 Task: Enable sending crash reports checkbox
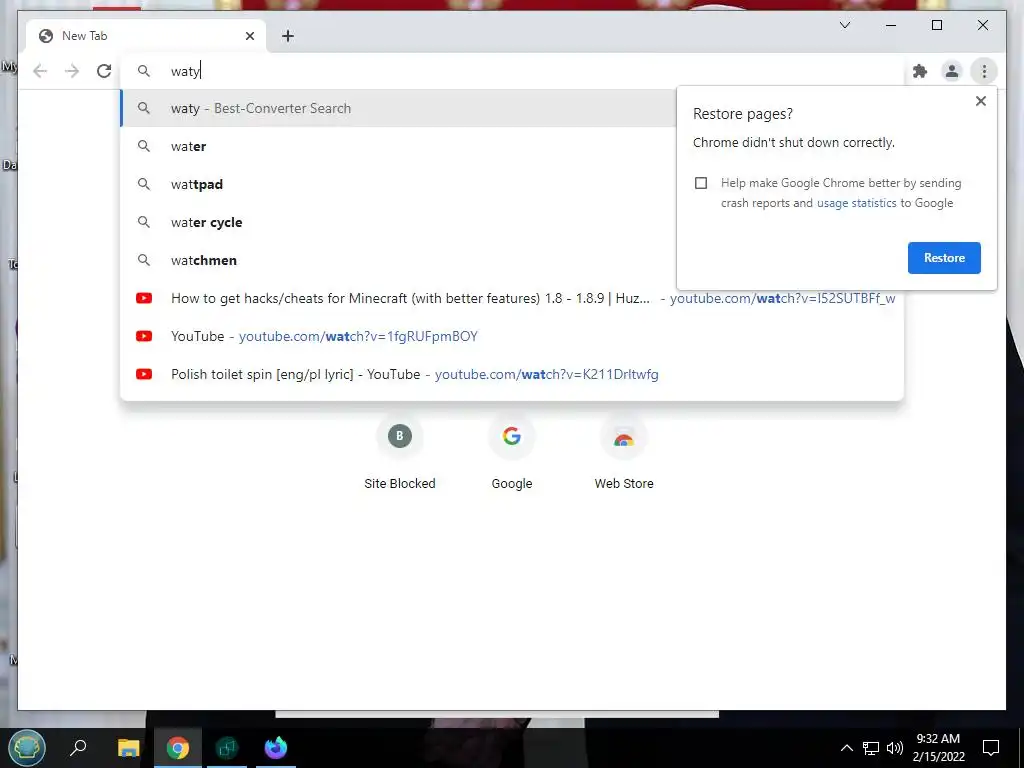(701, 183)
